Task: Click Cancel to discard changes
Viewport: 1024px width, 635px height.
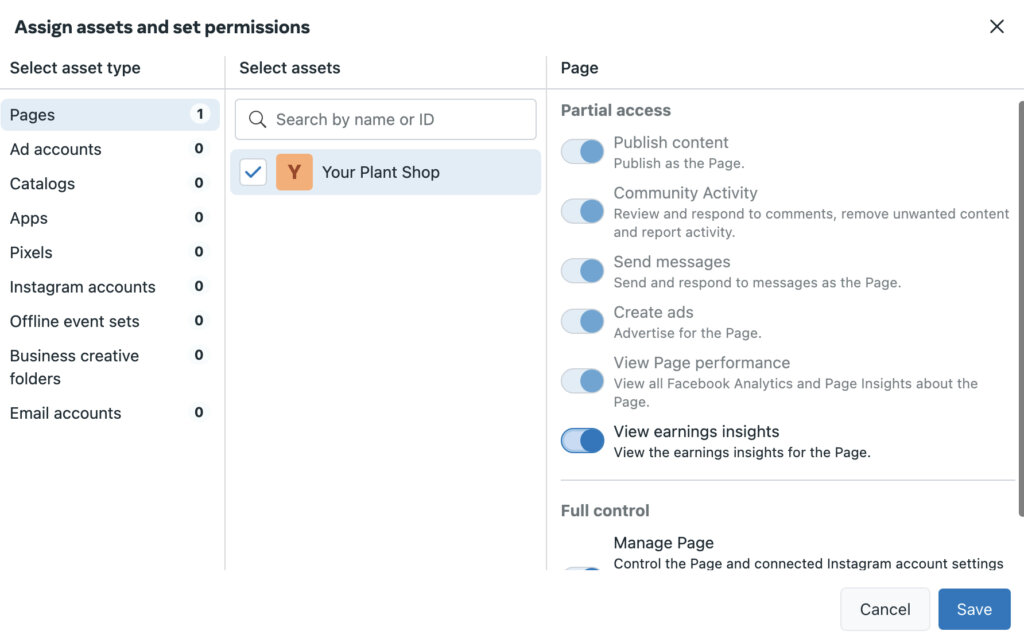Action: (x=884, y=608)
